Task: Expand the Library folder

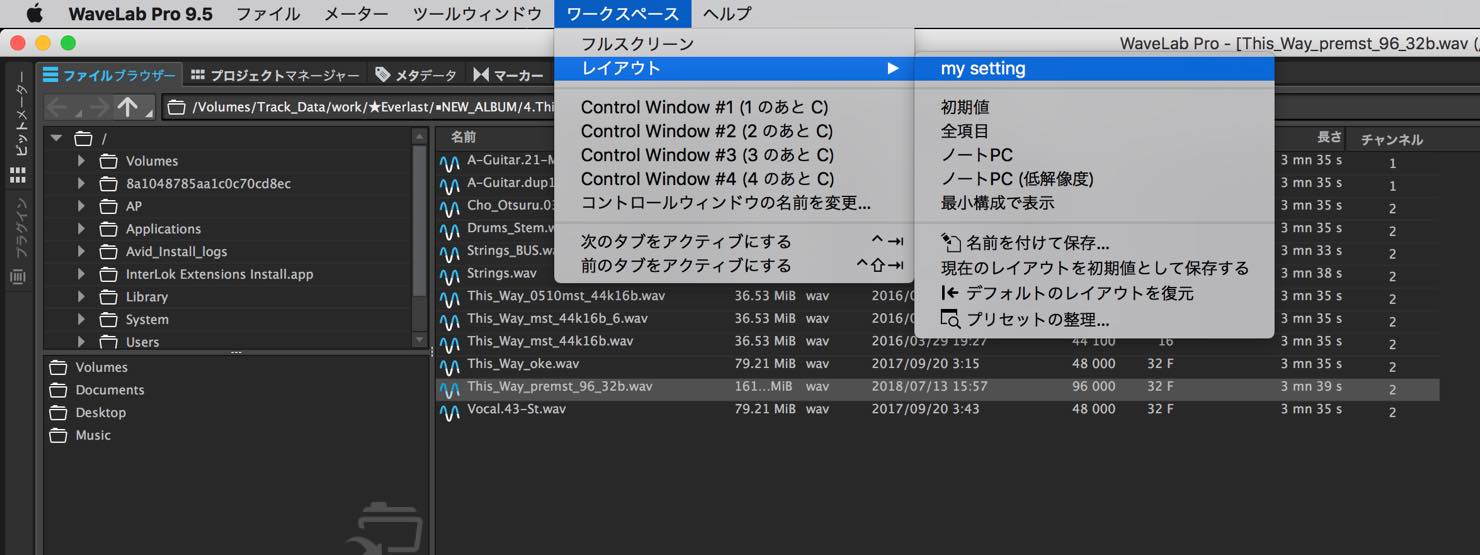Action: (x=81, y=296)
